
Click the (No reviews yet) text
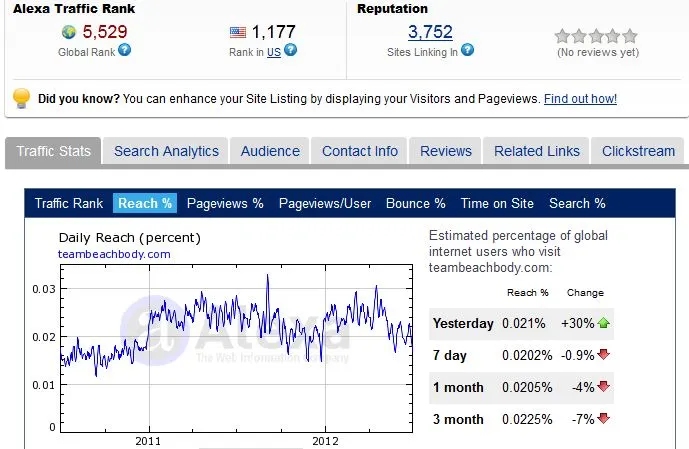pos(598,52)
